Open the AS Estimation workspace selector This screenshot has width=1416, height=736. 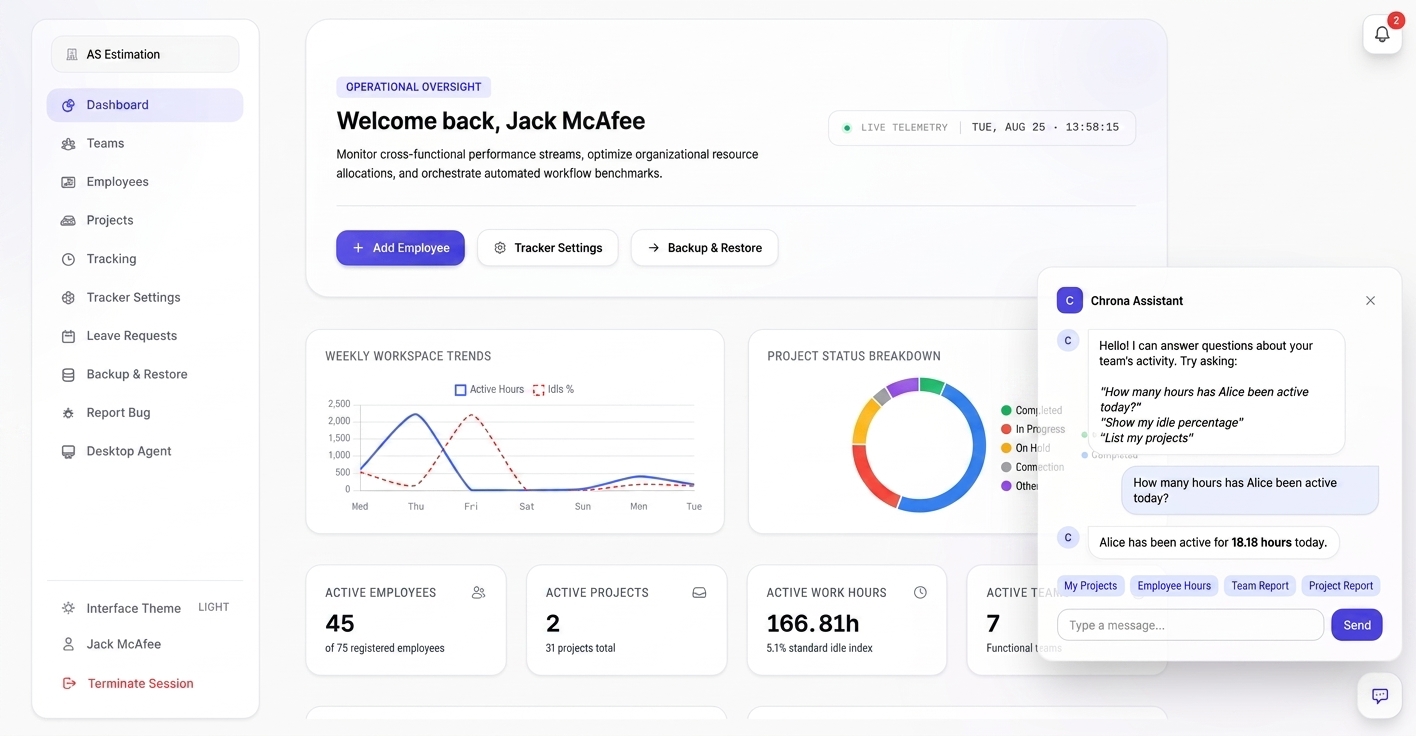[x=145, y=54]
